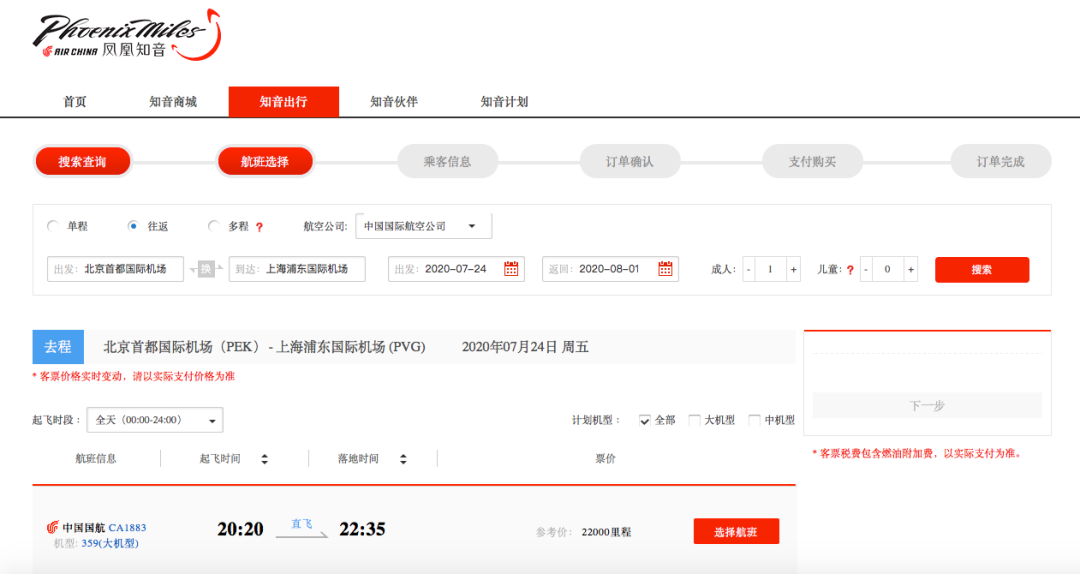The height and width of the screenshot is (574, 1080).
Task: Click the return date field 2020-08-01
Action: 610,269
